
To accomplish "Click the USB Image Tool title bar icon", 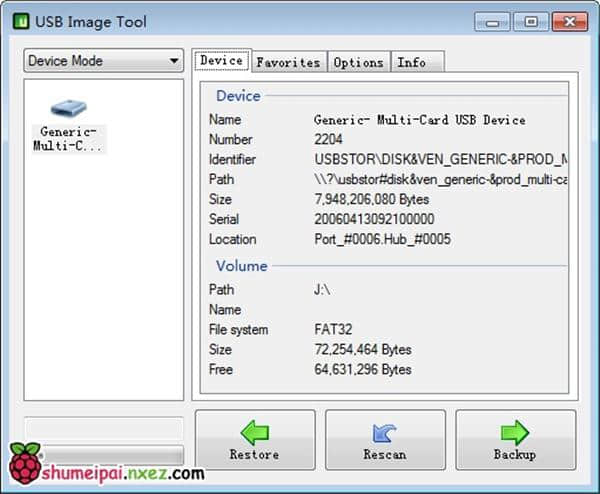I will [19, 20].
